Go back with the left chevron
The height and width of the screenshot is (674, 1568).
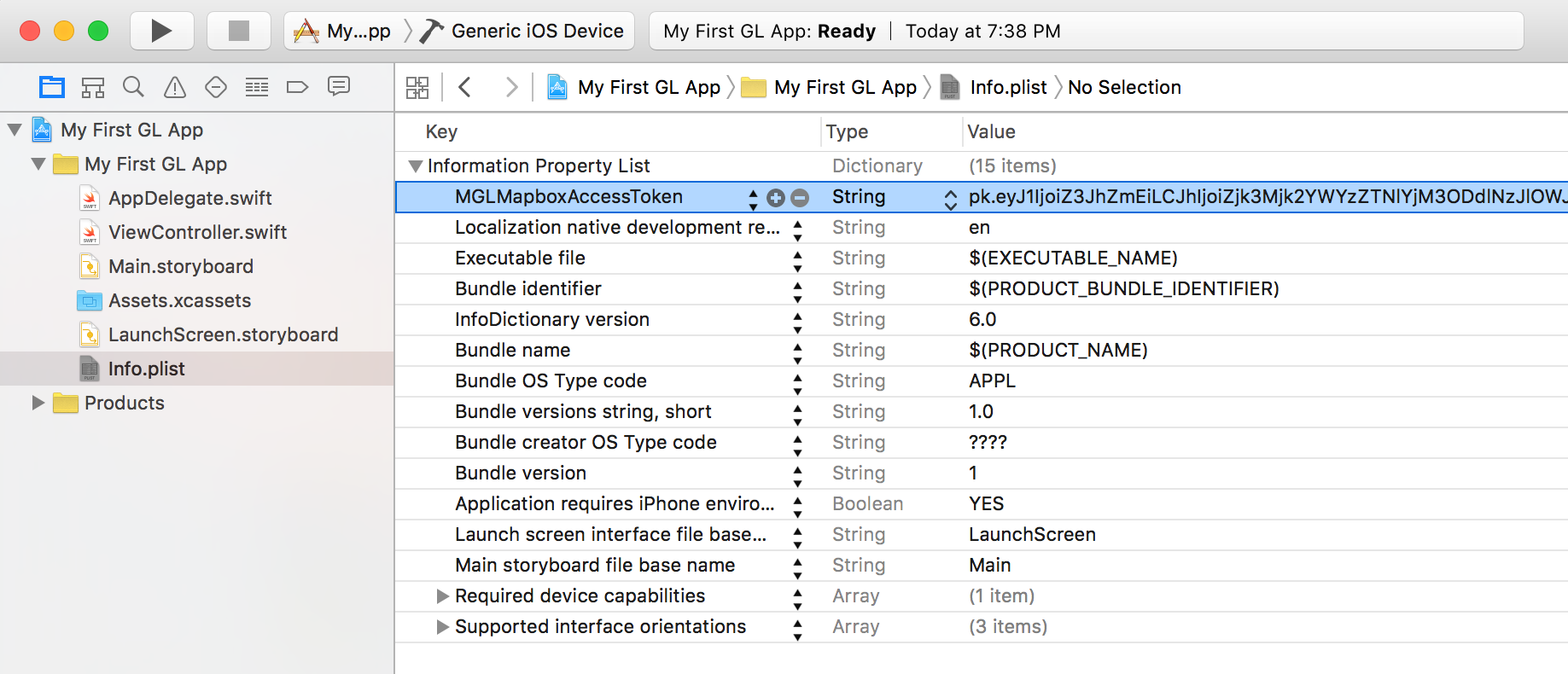[465, 87]
